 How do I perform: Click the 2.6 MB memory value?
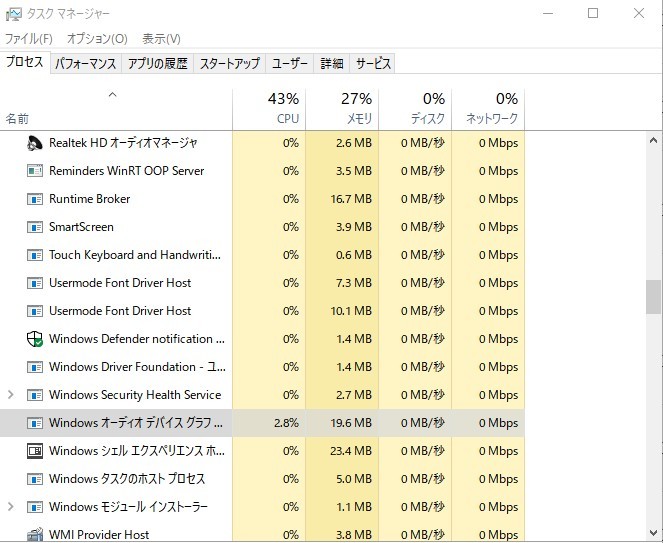pyautogui.click(x=354, y=143)
